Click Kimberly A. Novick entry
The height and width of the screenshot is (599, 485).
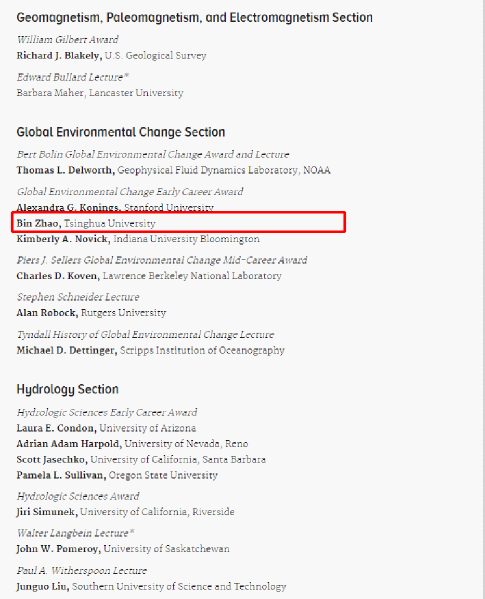[x=138, y=239]
